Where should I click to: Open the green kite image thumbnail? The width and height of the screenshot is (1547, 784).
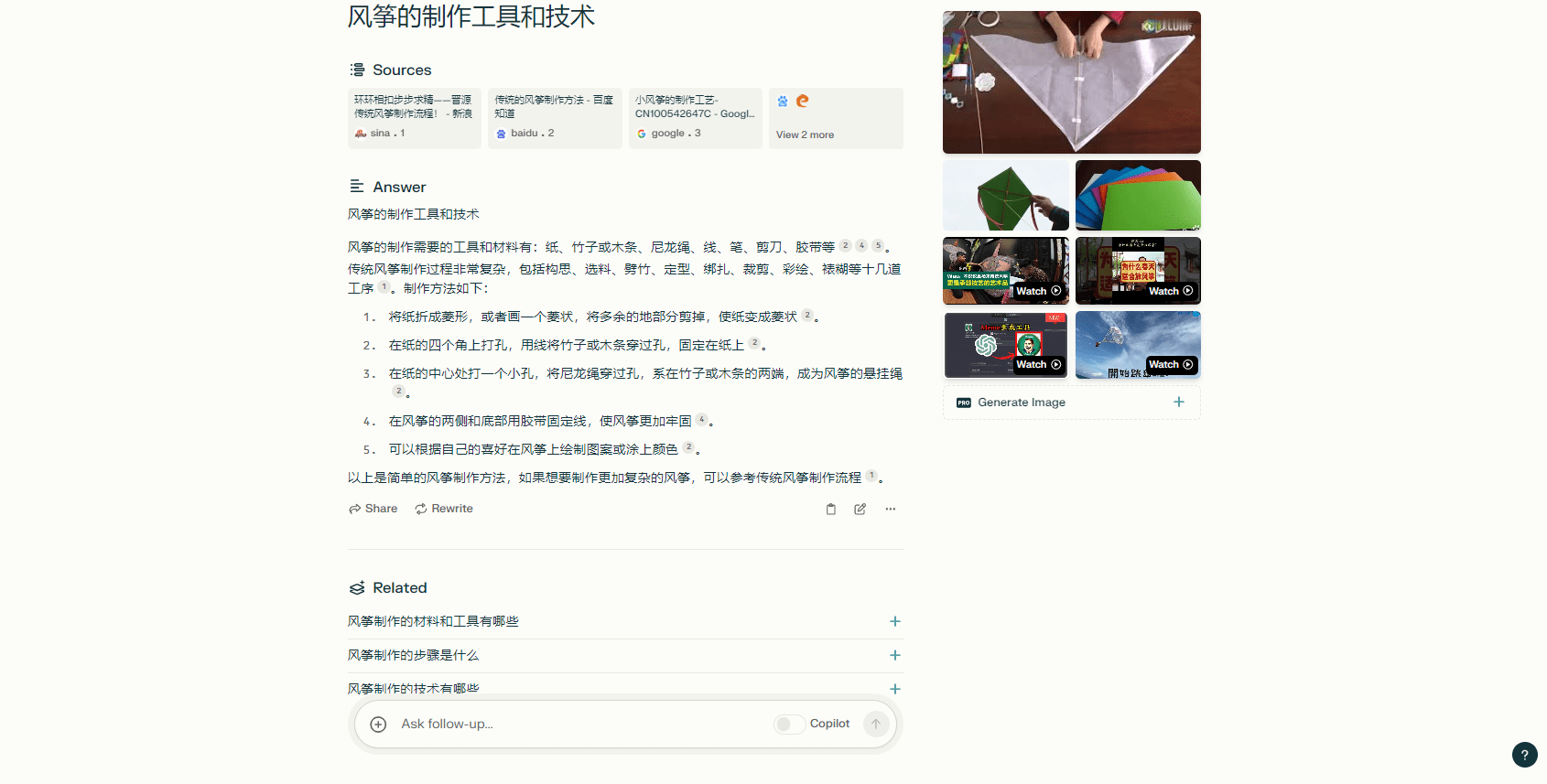[1006, 196]
